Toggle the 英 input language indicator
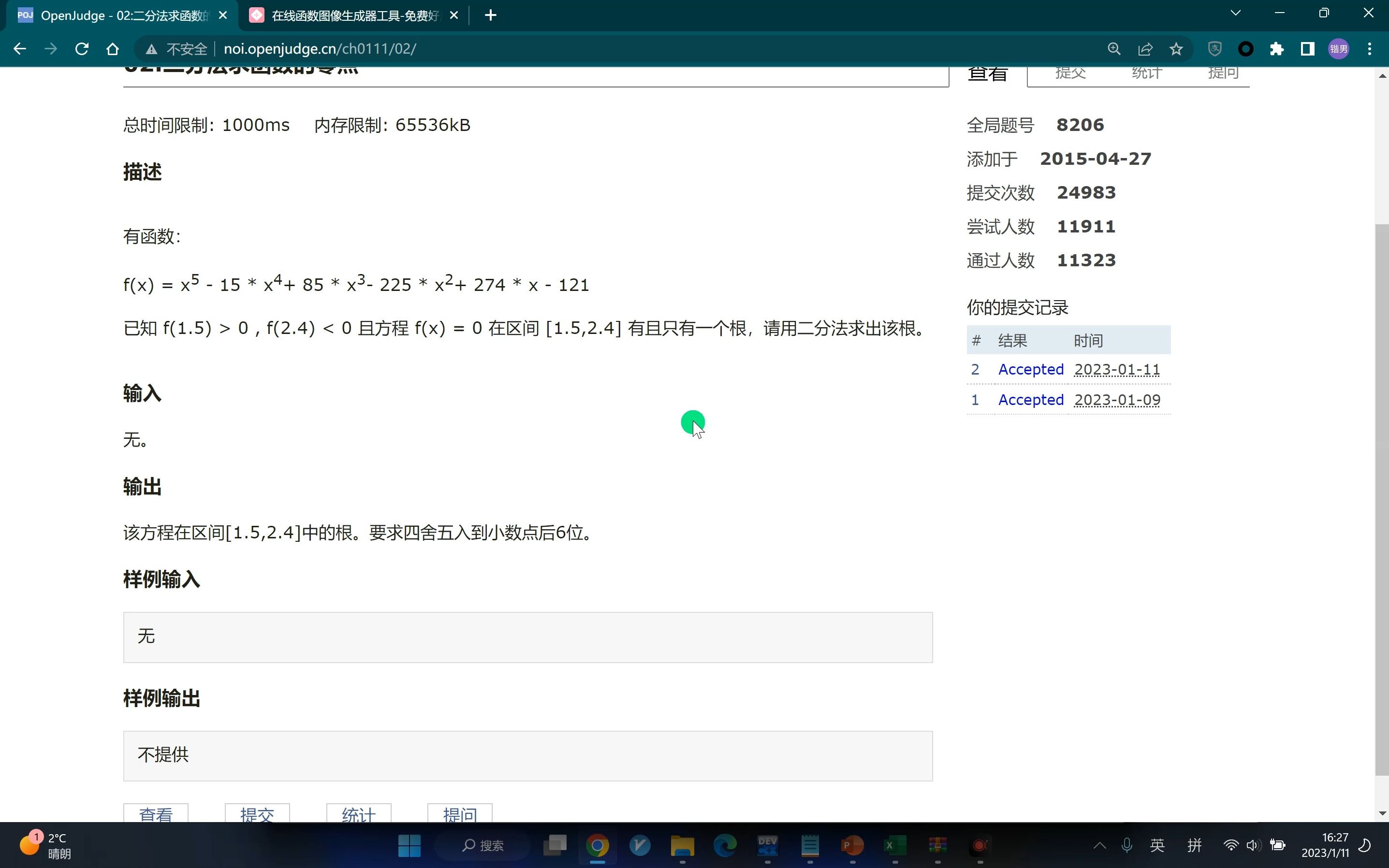This screenshot has width=1389, height=868. point(1157,845)
